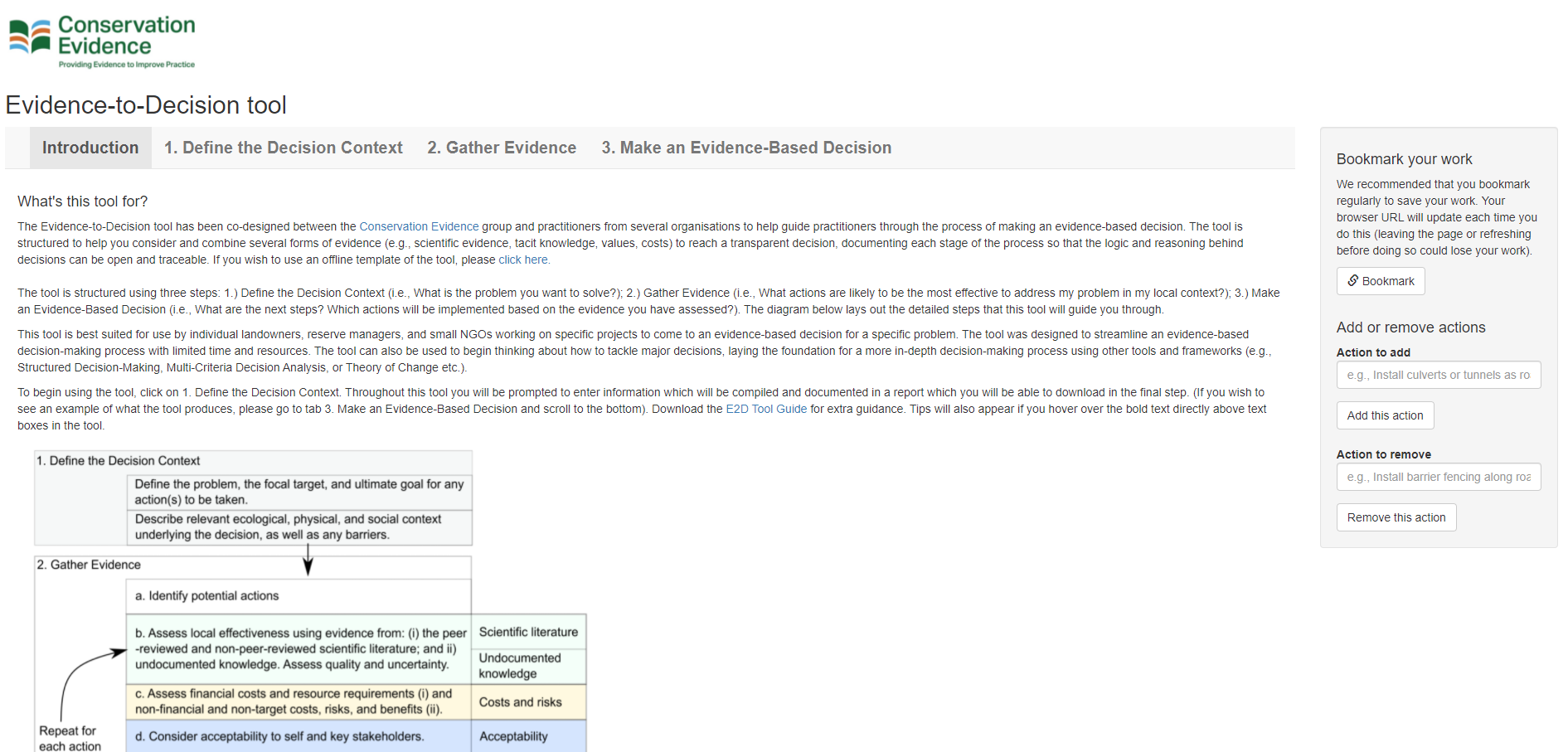Viewport: 1568px width, 752px height.
Task: Click the Scientific literature box in diagram
Action: click(528, 632)
